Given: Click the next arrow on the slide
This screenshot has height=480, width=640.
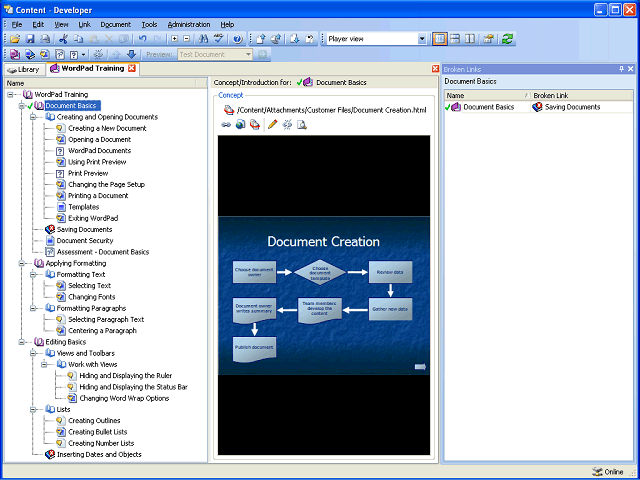Looking at the screenshot, I should [420, 367].
